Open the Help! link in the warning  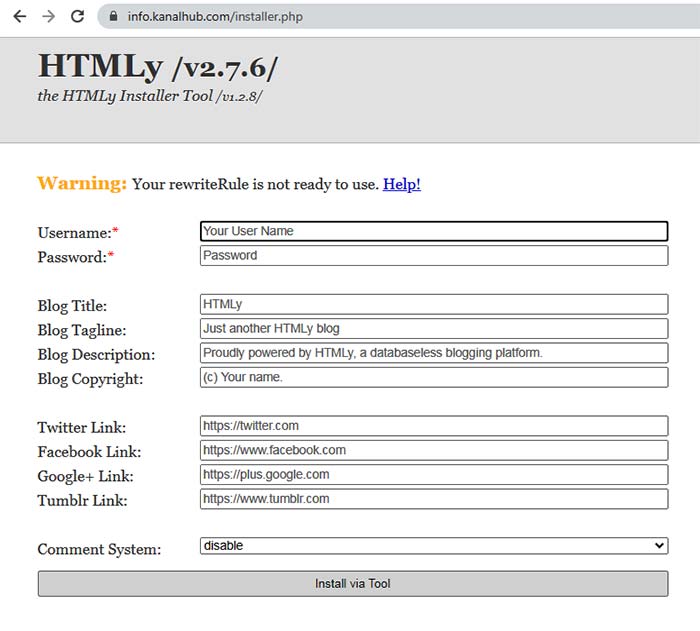[402, 184]
